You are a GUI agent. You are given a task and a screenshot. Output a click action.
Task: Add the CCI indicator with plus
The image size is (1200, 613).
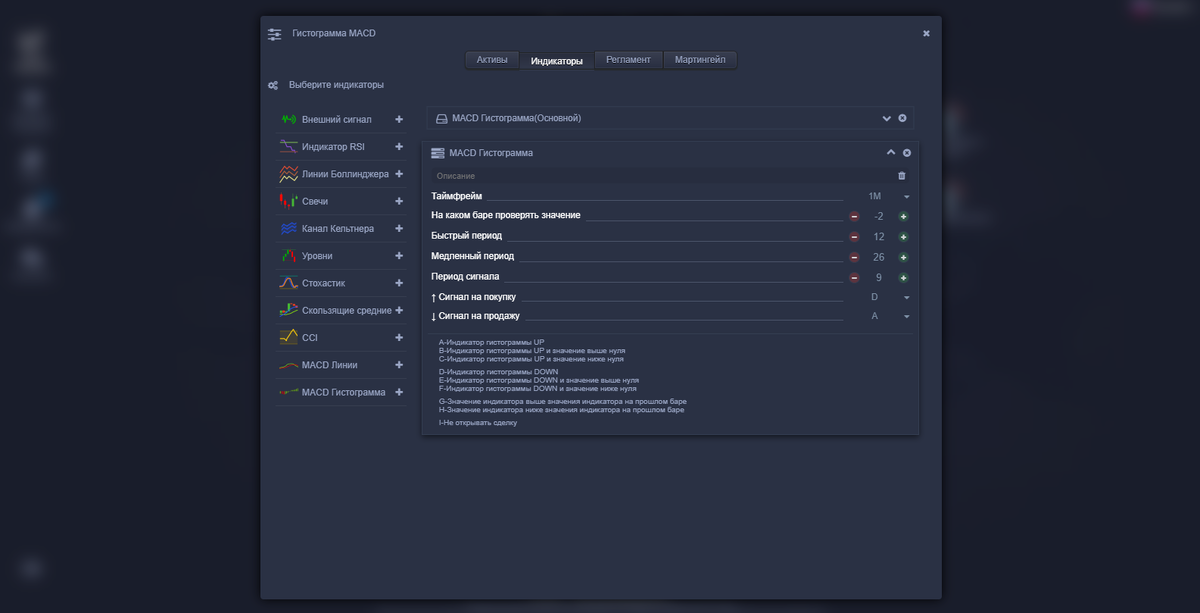[x=399, y=338]
